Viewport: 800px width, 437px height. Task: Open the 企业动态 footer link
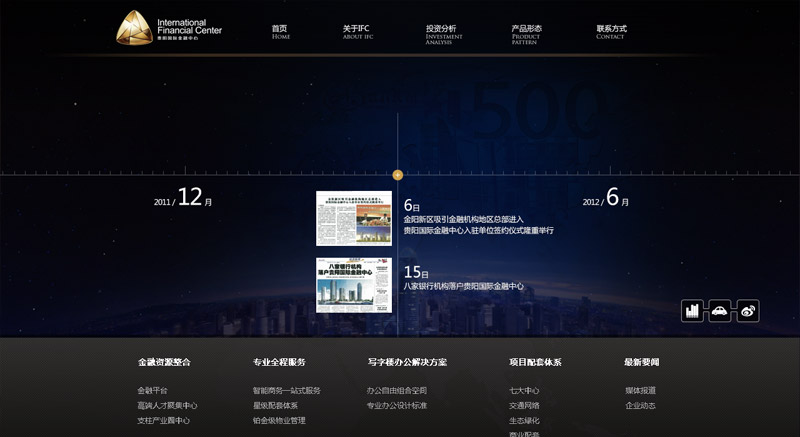click(640, 405)
